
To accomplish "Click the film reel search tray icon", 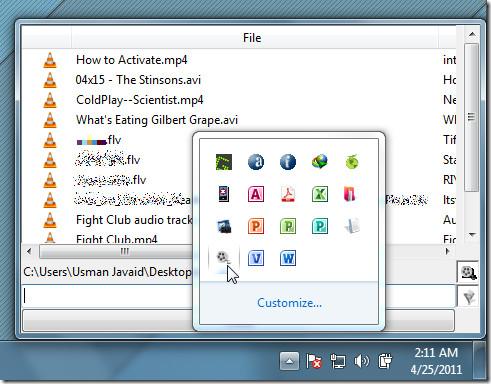I will coord(223,258).
